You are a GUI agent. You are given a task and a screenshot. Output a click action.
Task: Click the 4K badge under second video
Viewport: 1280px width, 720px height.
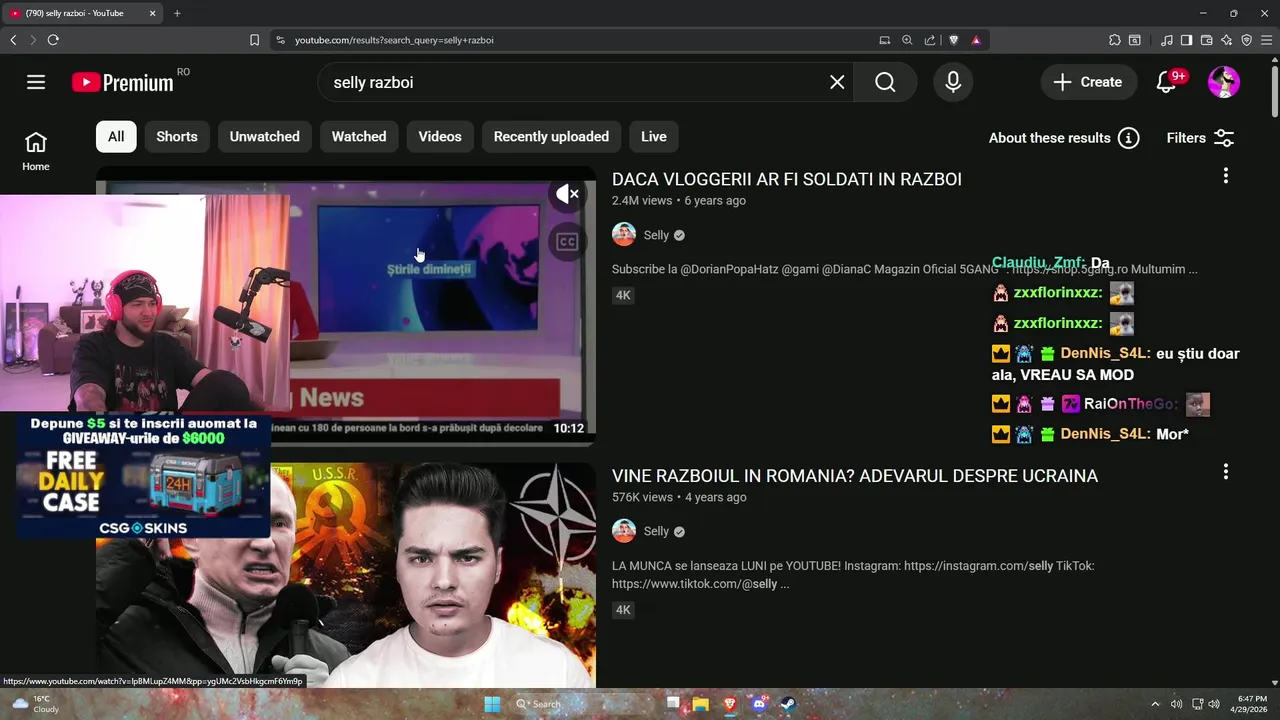pos(623,610)
